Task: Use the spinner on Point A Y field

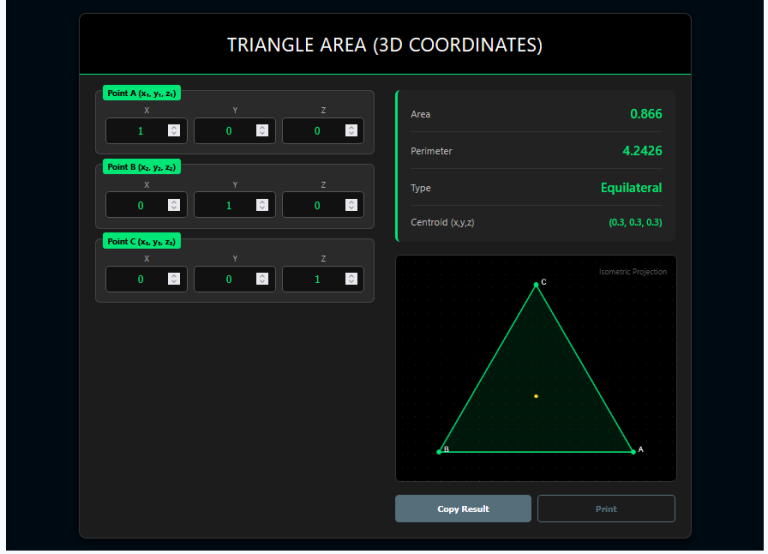Action: 262,130
